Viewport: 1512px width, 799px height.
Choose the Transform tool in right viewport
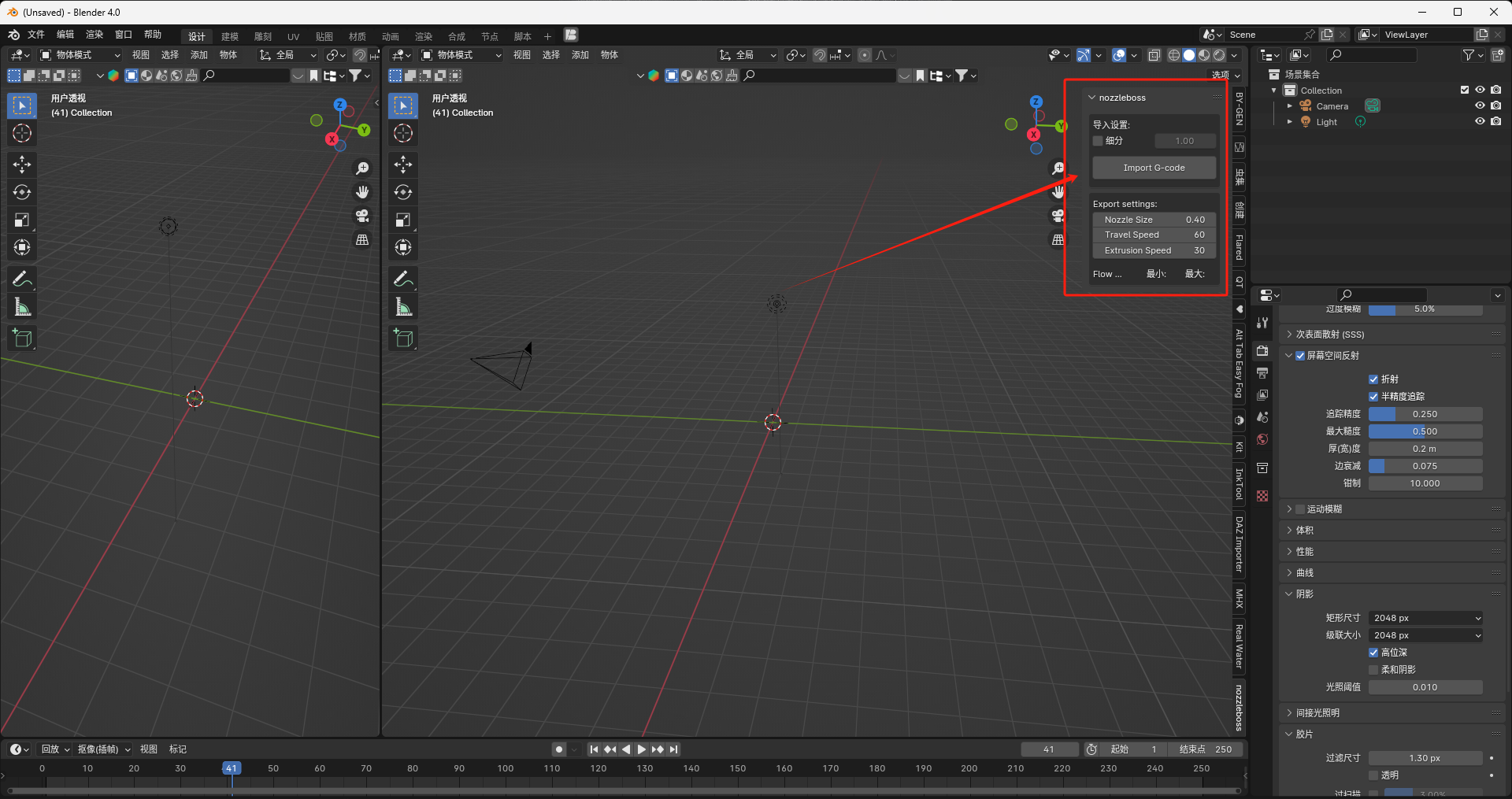[x=403, y=248]
